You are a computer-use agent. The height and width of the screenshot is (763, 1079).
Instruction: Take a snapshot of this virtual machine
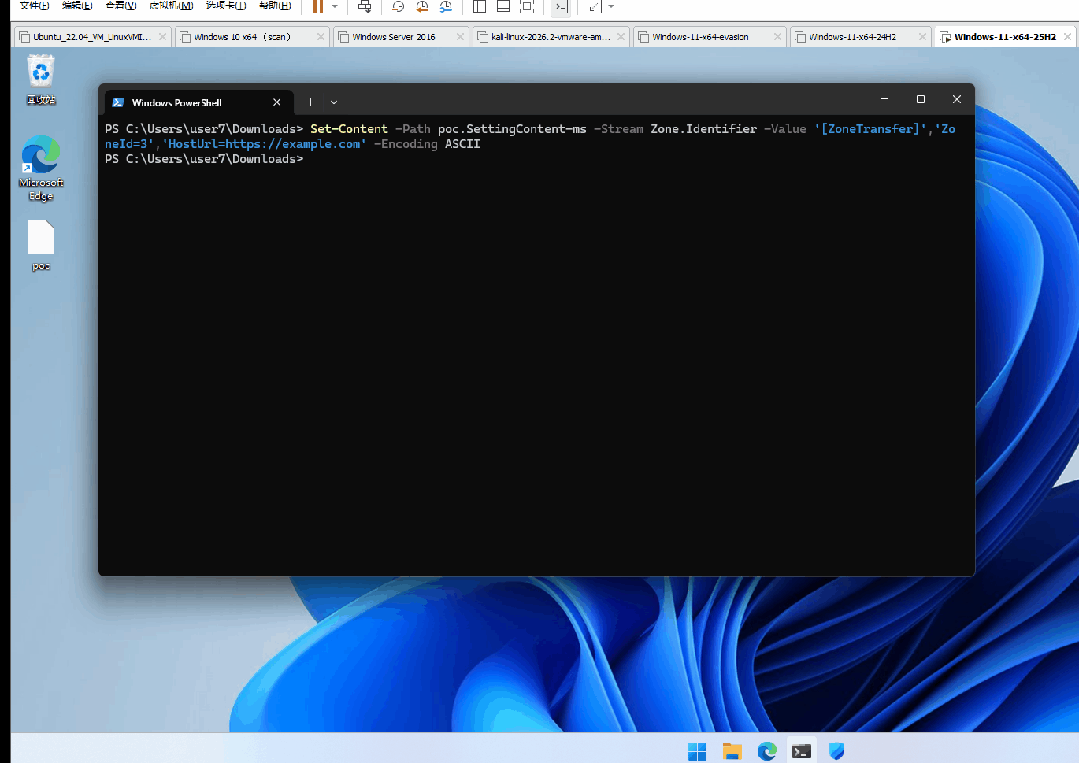pos(398,7)
